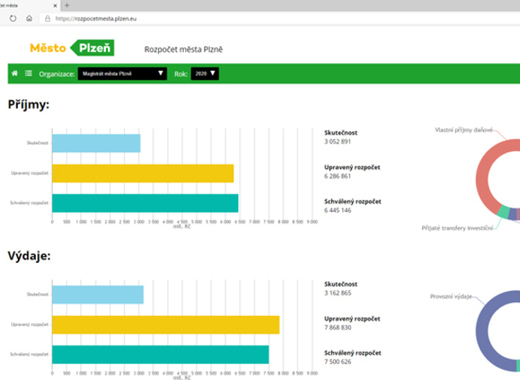Click the Příjmy Schválený rozpočet teal bar
Viewport: 520px width, 380px height.
pos(145,203)
